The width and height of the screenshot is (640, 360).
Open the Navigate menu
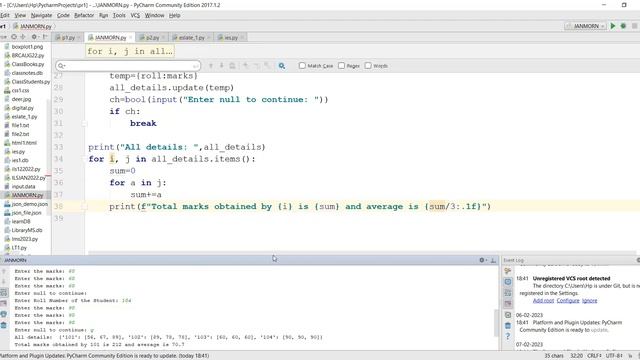coord(41,16)
